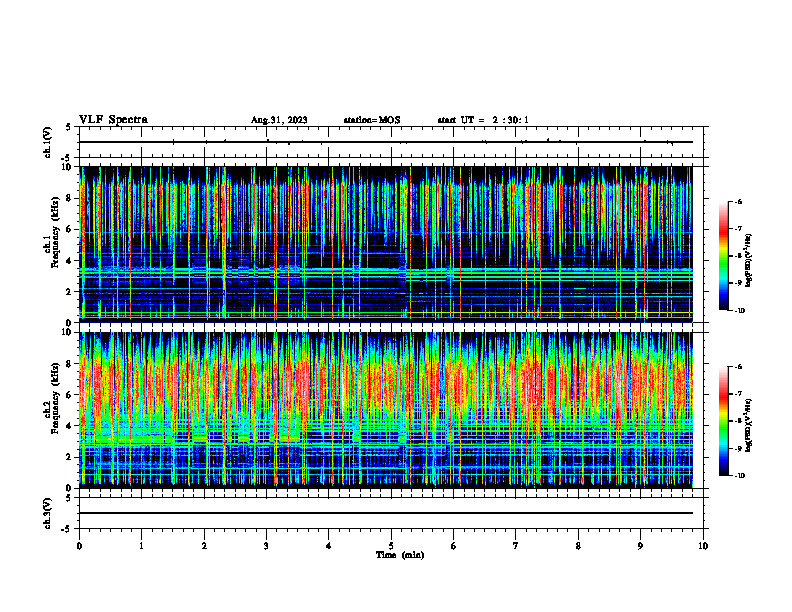Click the "8" kHz tick on ch.2 axis

click(69, 364)
